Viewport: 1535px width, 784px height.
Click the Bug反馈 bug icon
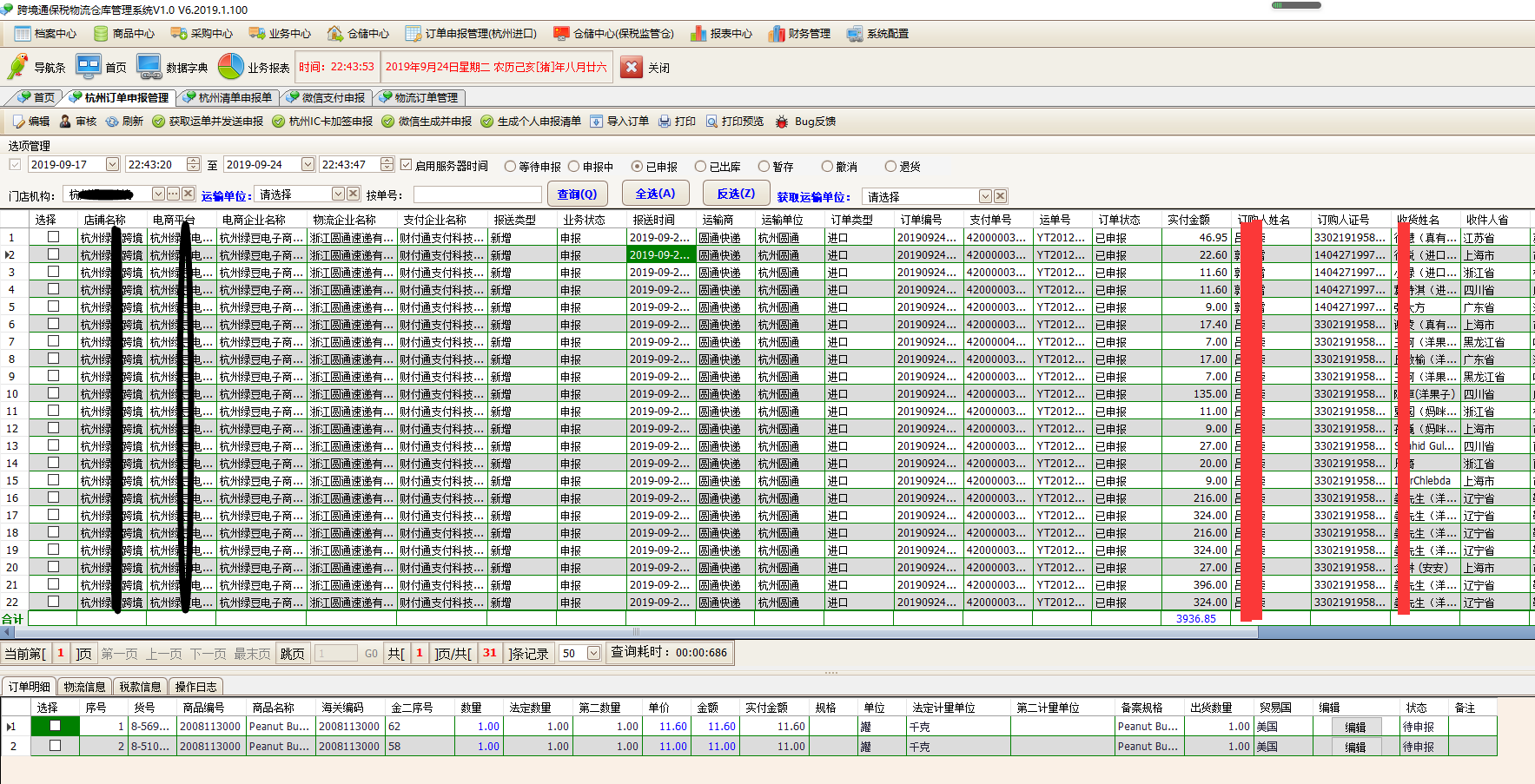[782, 122]
